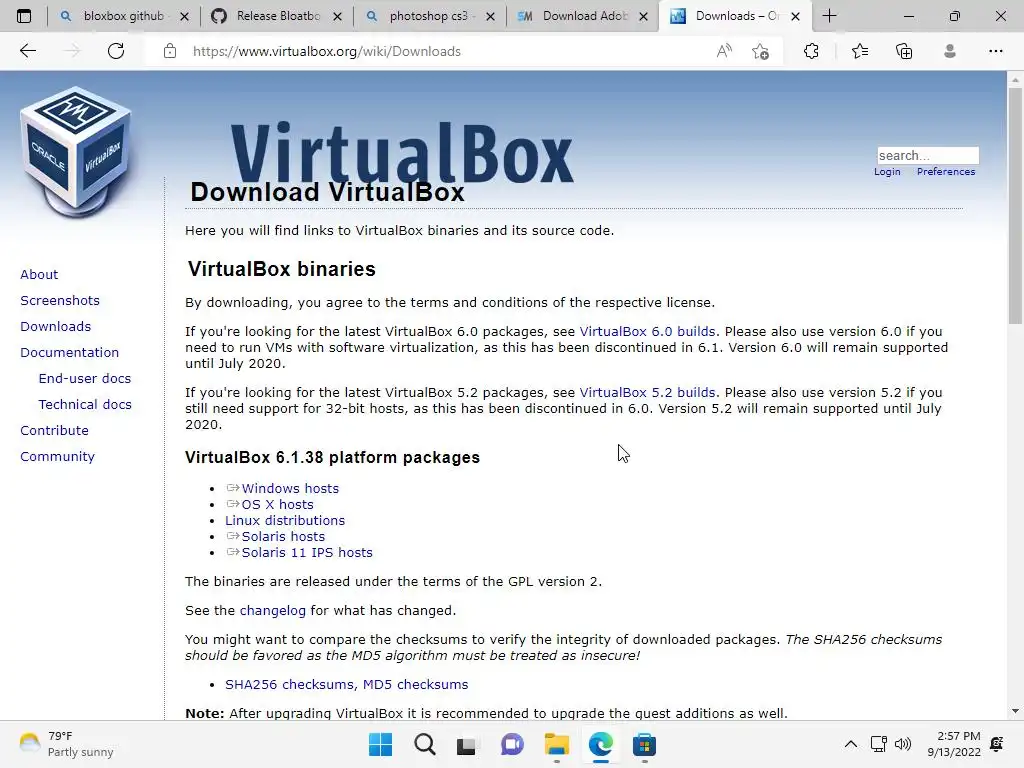The width and height of the screenshot is (1024, 768).
Task: Open the Extensions puzzle icon
Action: coord(811,51)
